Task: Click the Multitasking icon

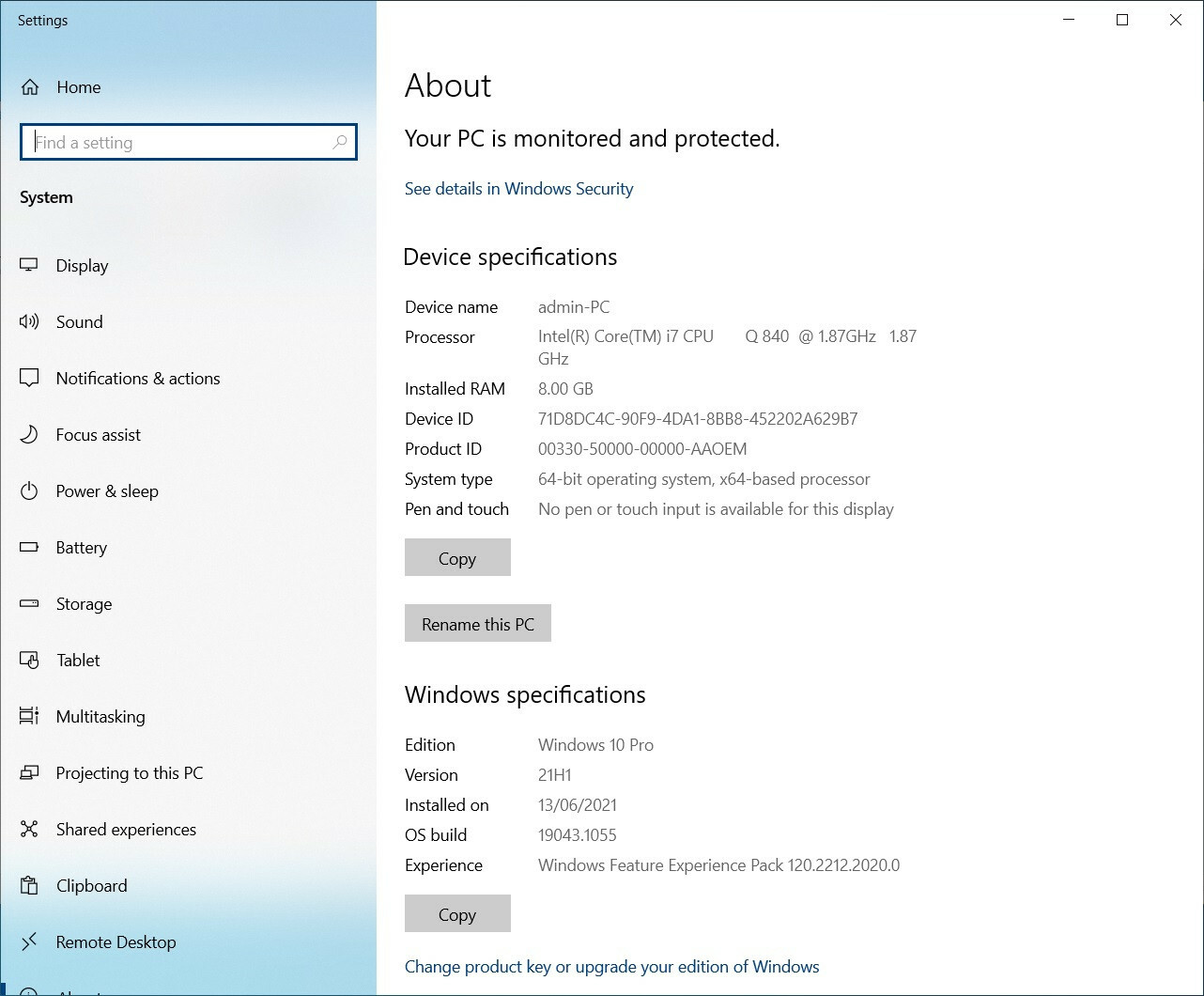Action: click(29, 716)
